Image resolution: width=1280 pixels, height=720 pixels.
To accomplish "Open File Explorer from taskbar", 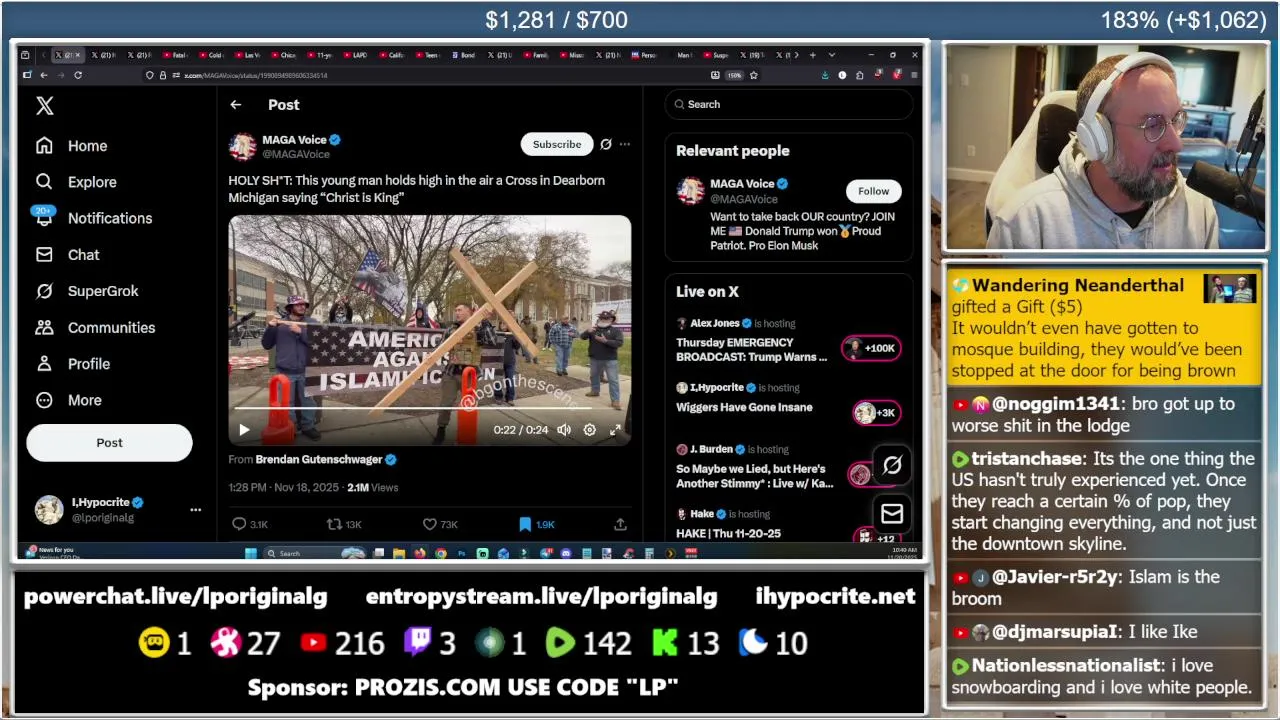I will coord(400,553).
